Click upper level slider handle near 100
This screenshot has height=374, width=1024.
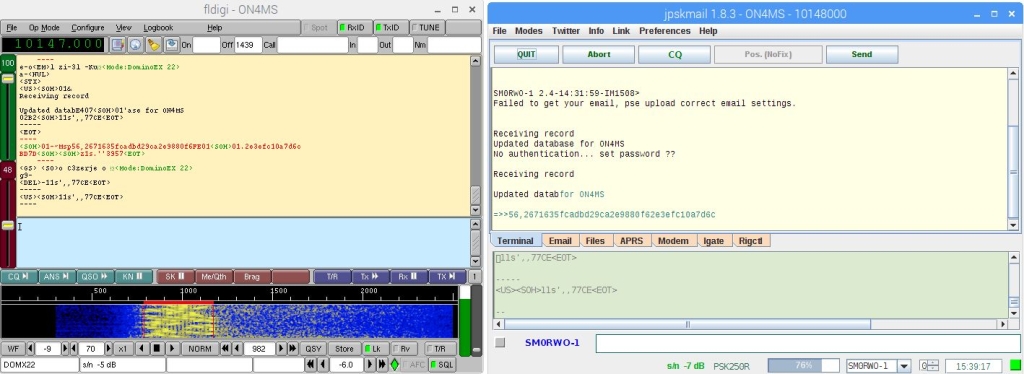7,78
